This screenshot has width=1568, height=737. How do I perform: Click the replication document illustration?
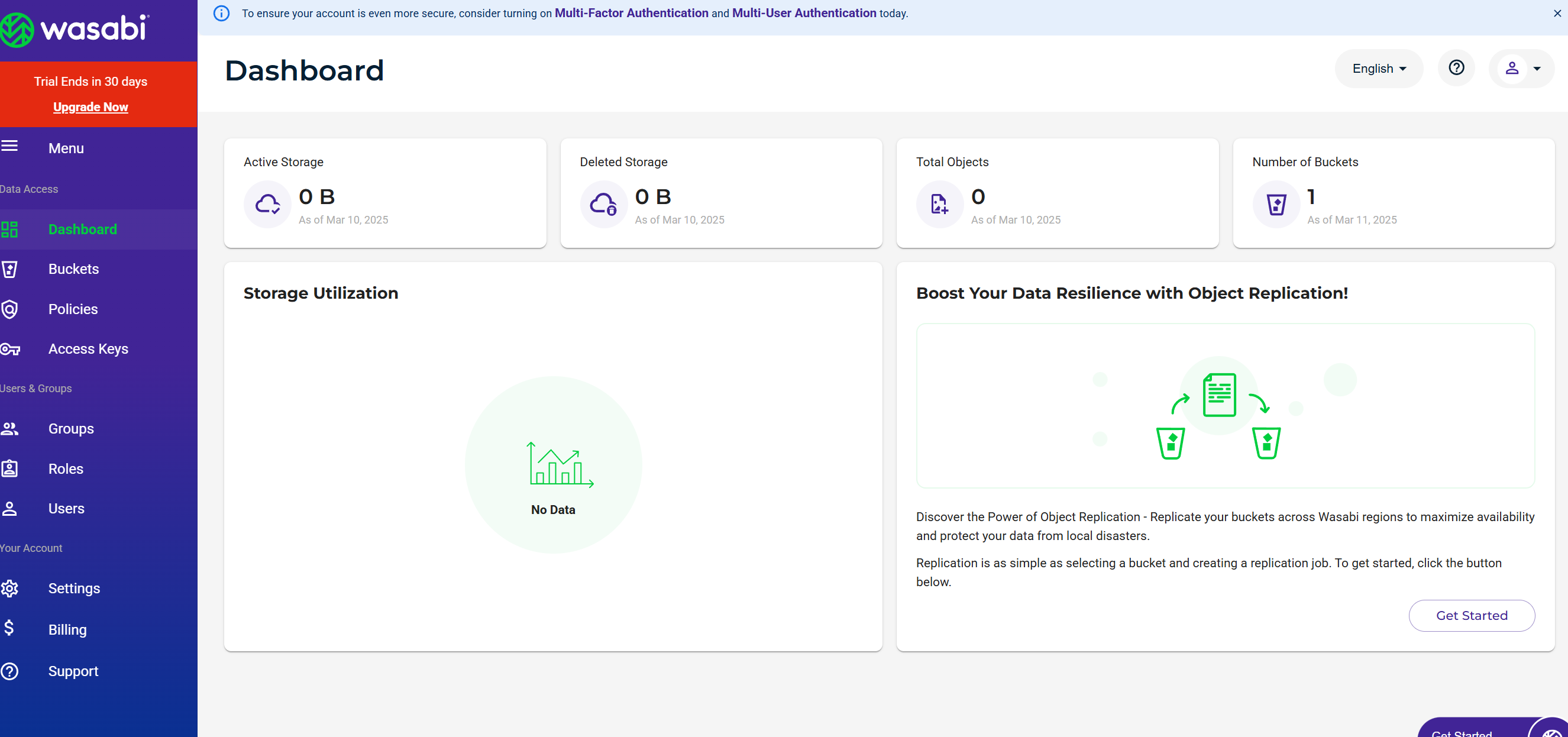point(1219,395)
